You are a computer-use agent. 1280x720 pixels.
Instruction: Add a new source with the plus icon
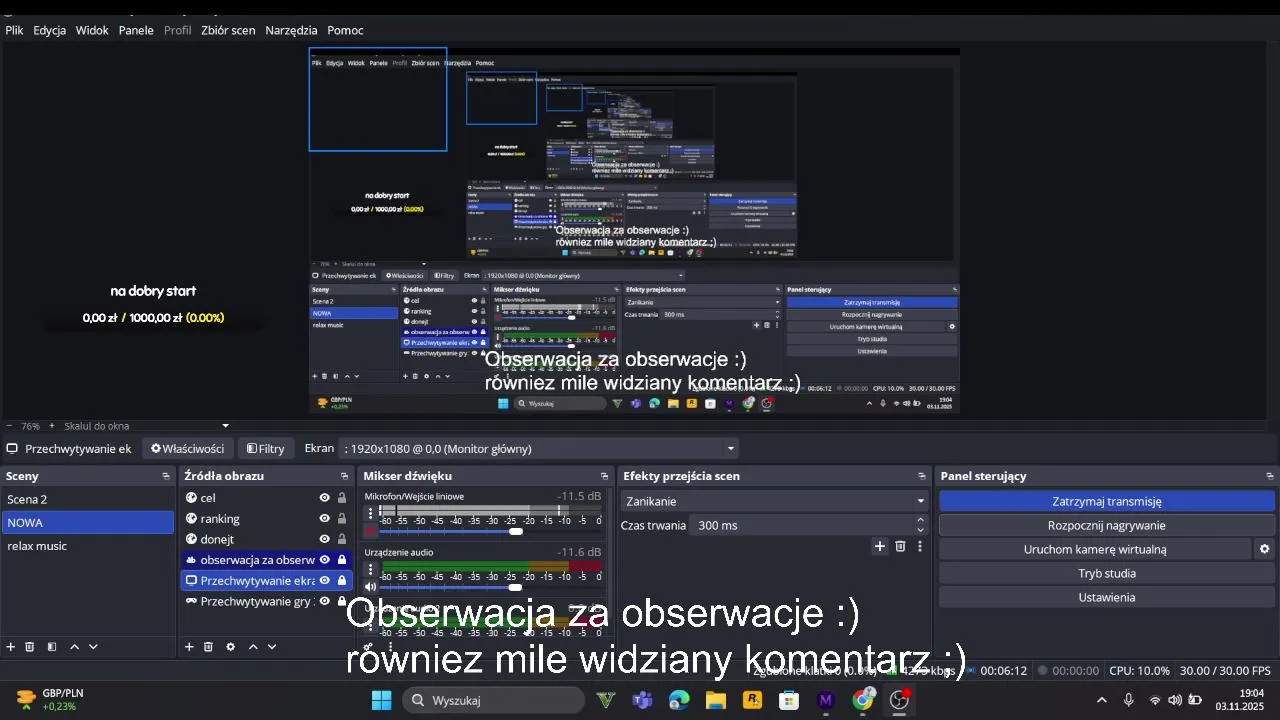pyautogui.click(x=189, y=647)
